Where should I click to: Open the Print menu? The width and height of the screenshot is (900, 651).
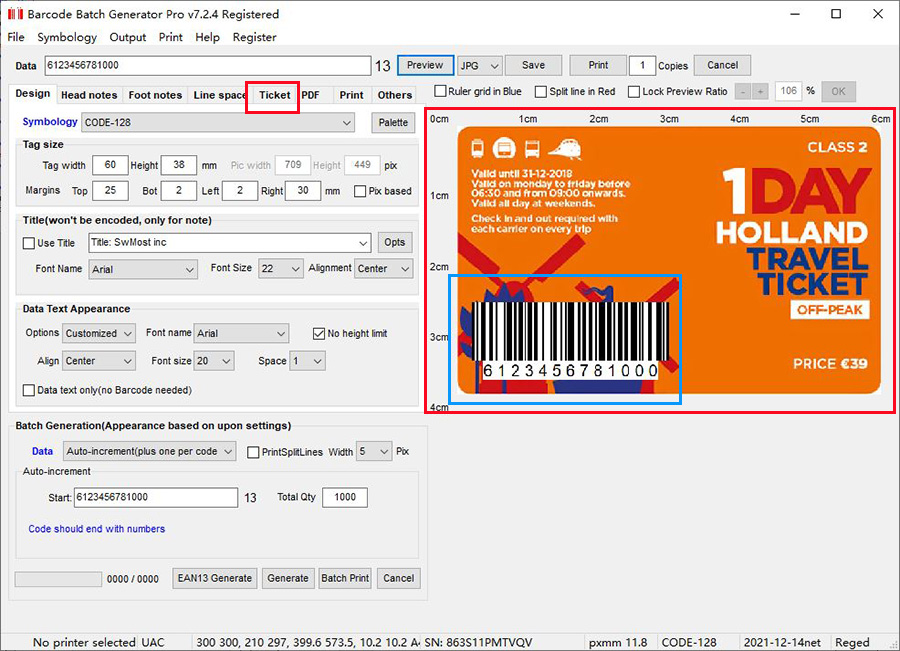click(x=170, y=37)
